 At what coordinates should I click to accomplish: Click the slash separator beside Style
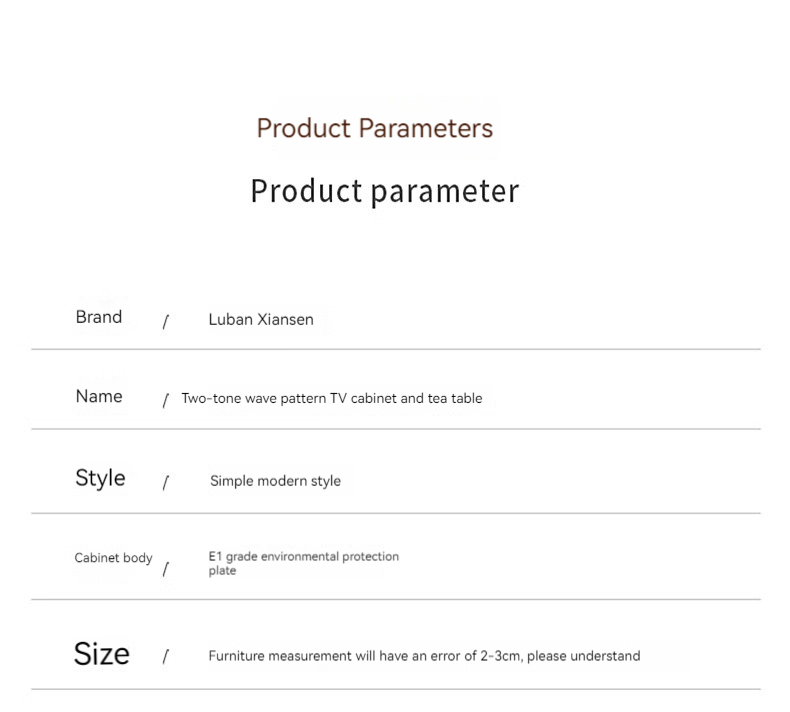coord(166,483)
